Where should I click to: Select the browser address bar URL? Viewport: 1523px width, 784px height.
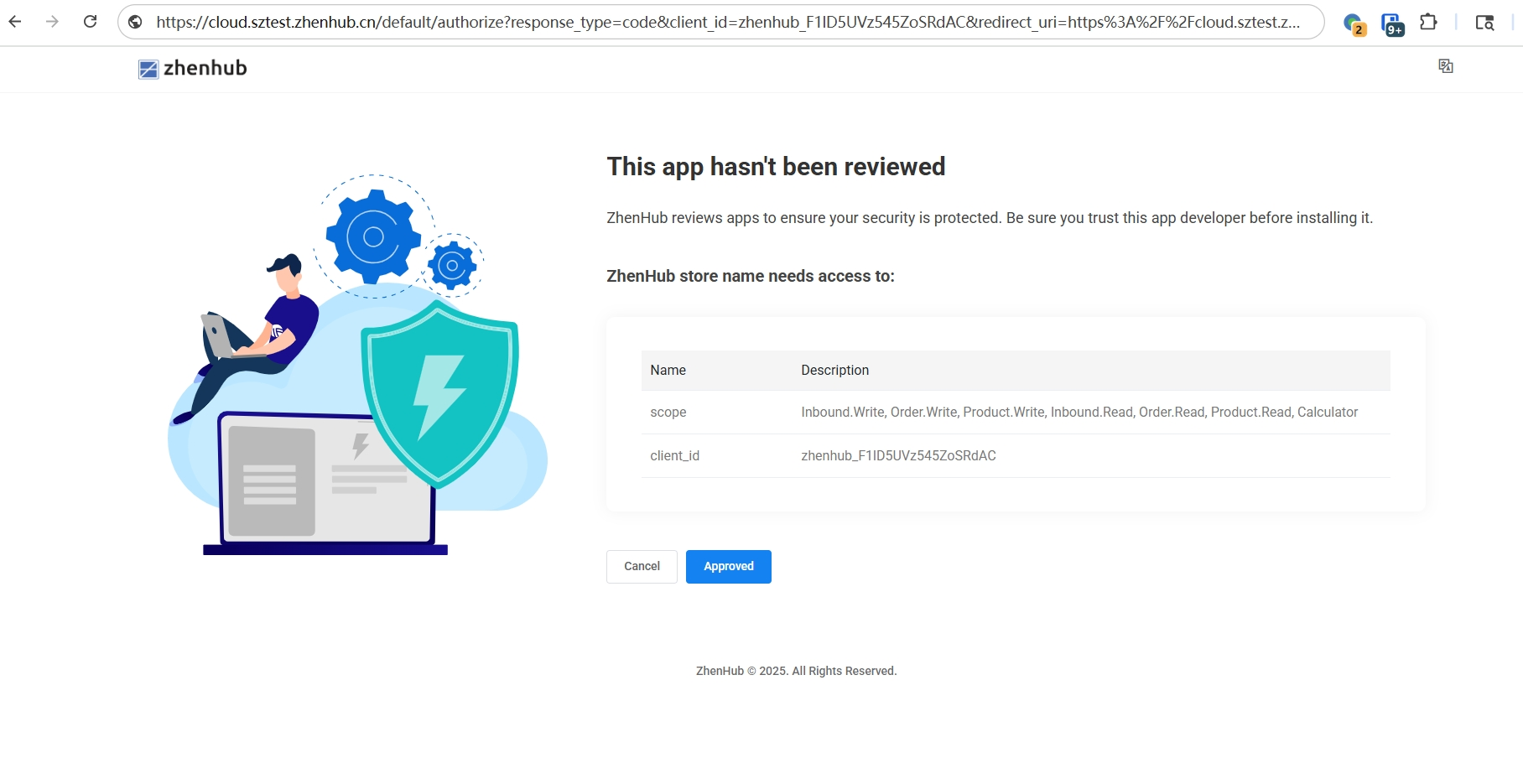(721, 23)
